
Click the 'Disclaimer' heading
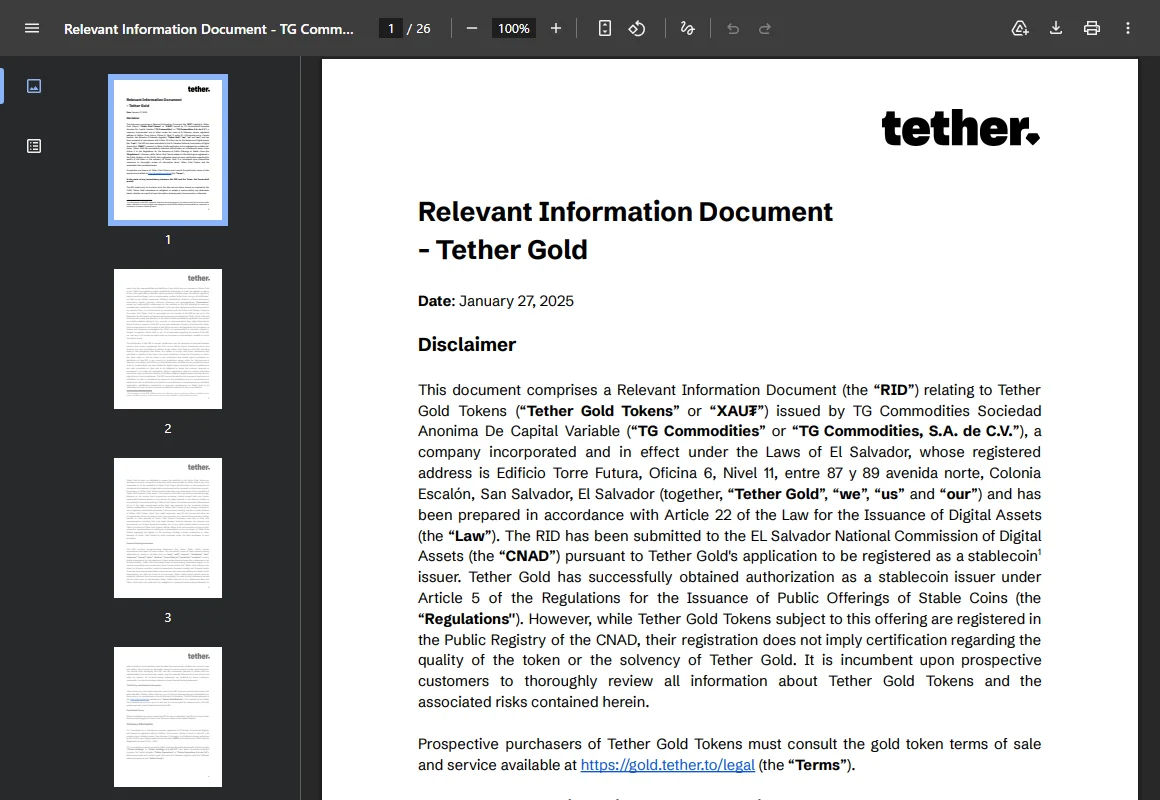point(467,344)
